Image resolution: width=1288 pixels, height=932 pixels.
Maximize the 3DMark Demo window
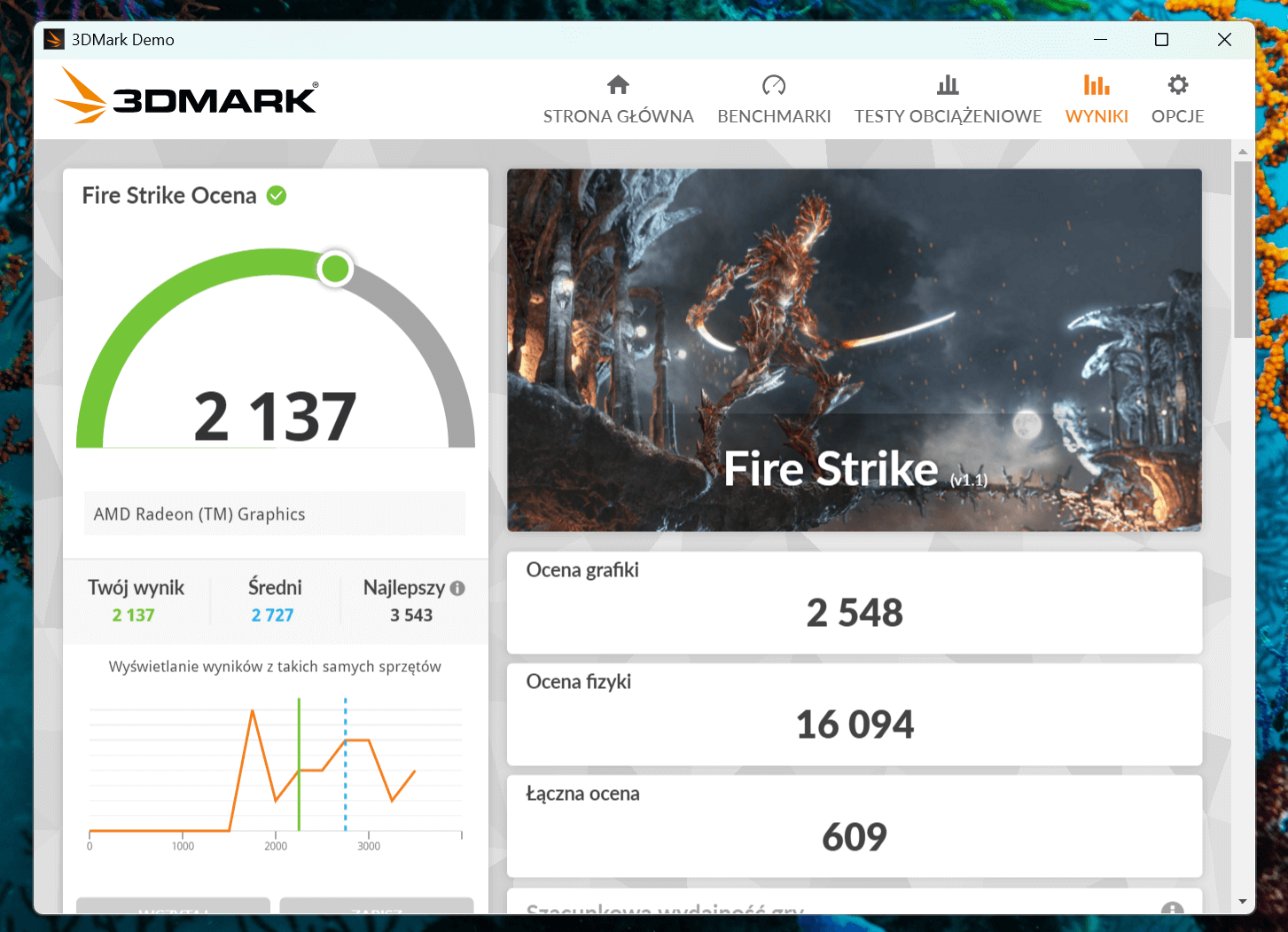[1161, 40]
